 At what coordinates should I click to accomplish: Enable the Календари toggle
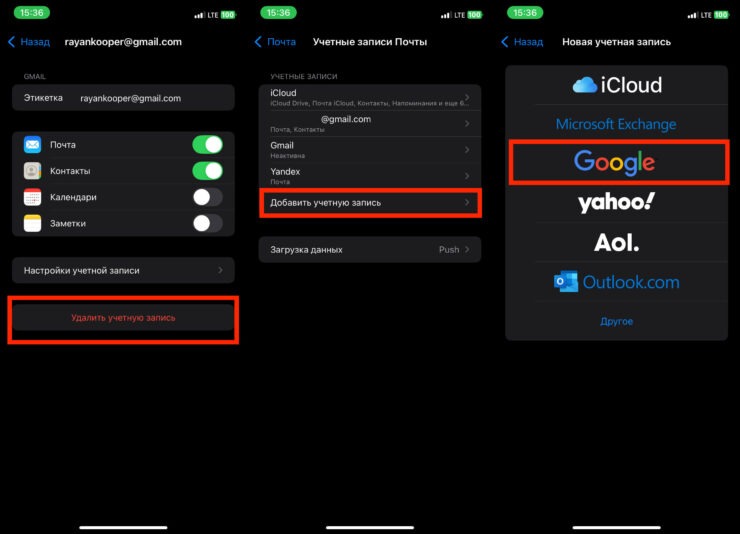208,197
